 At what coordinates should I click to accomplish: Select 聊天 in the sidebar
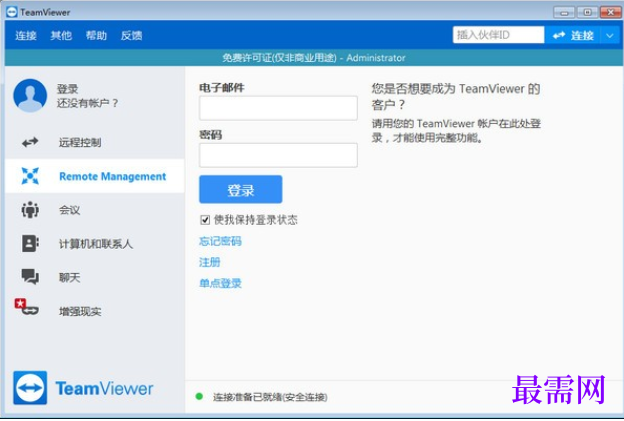point(95,277)
